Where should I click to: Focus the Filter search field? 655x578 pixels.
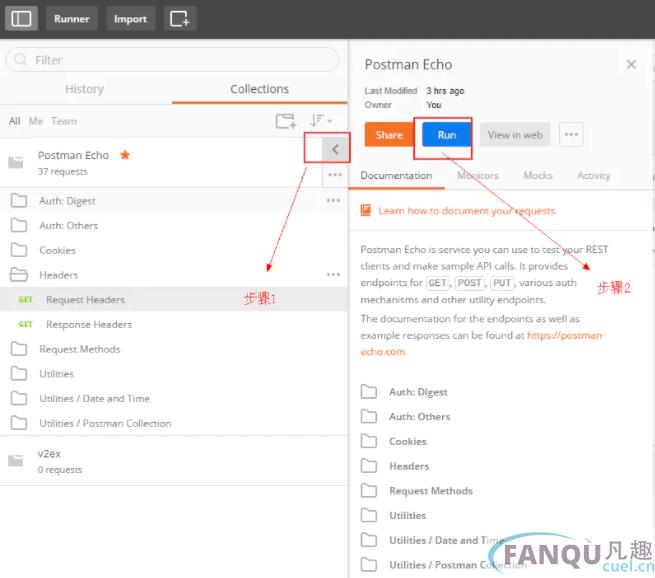coord(172,60)
